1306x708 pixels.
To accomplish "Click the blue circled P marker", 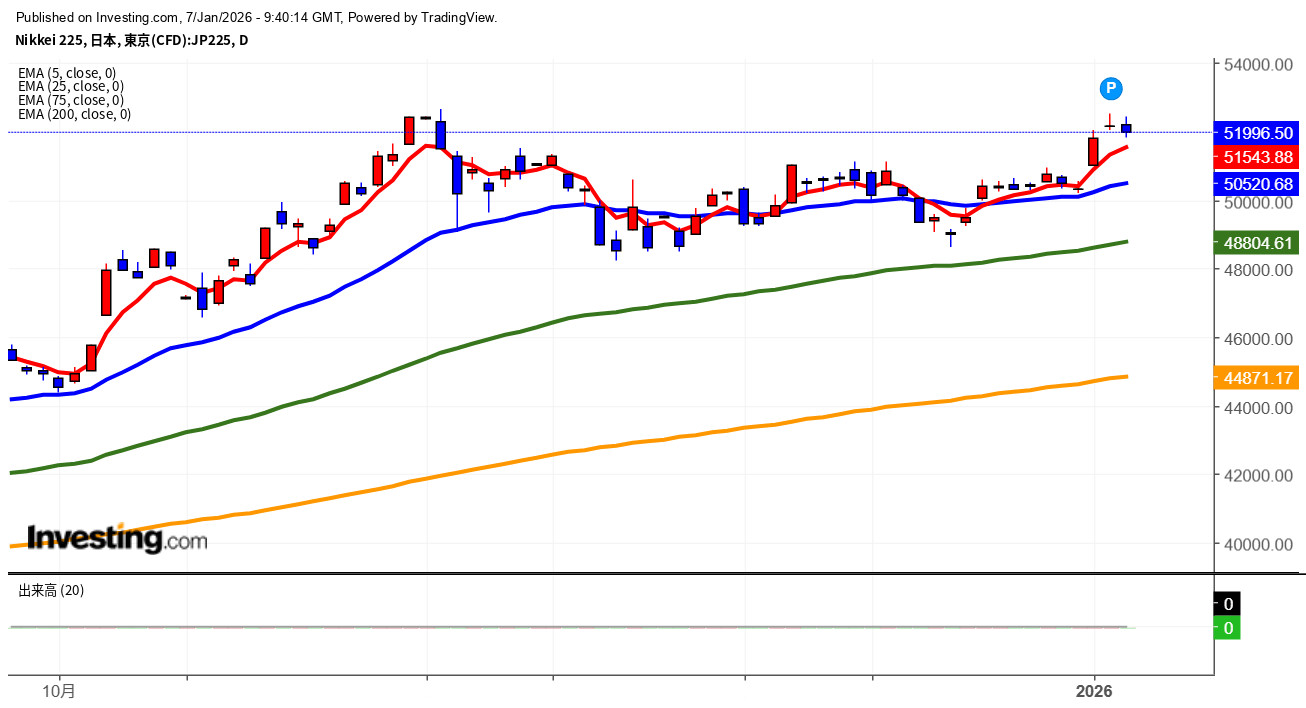I will 1110,88.
